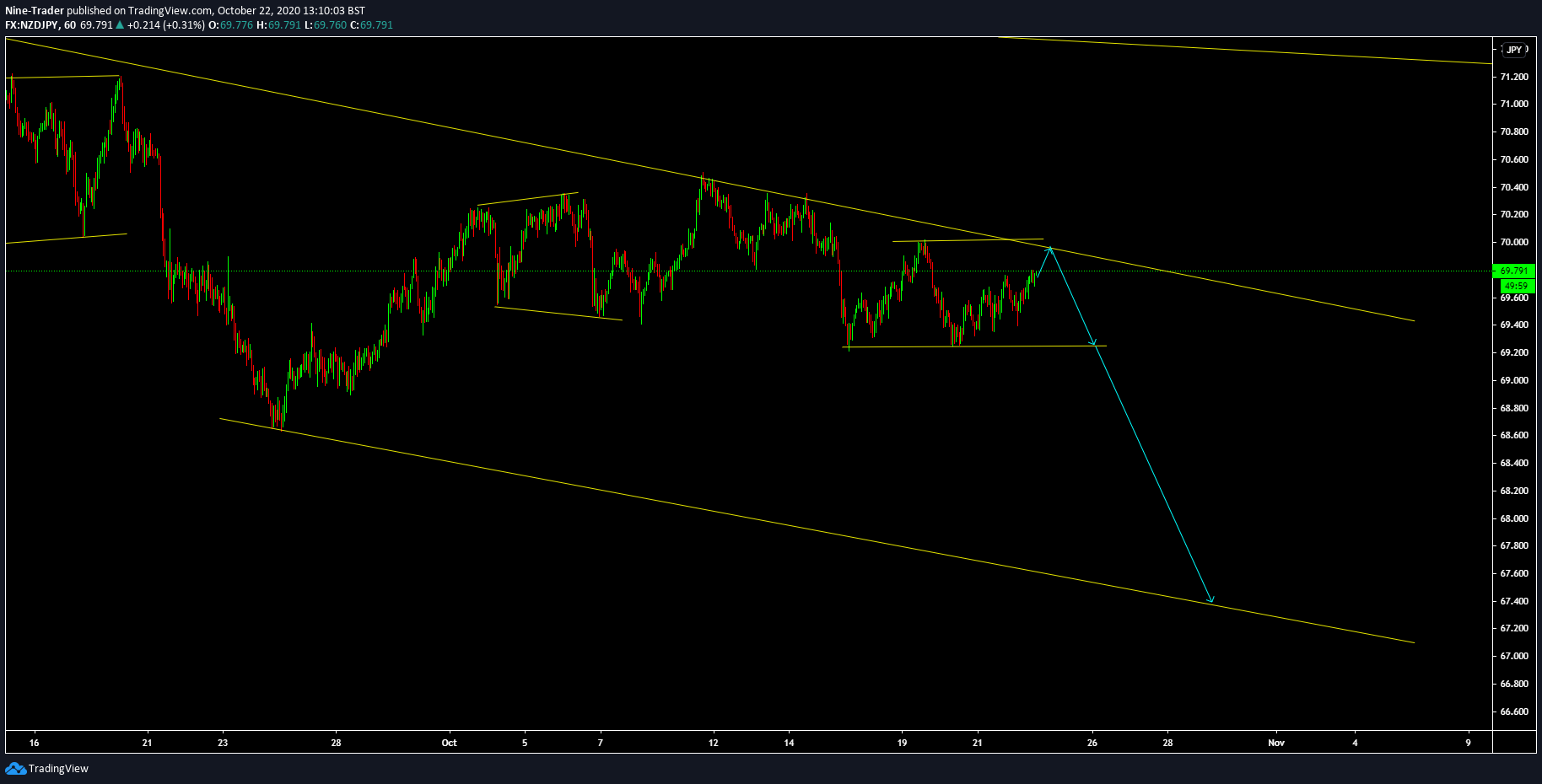Click the 68.600 price axis label
This screenshot has height=784, width=1542.
tap(1514, 435)
